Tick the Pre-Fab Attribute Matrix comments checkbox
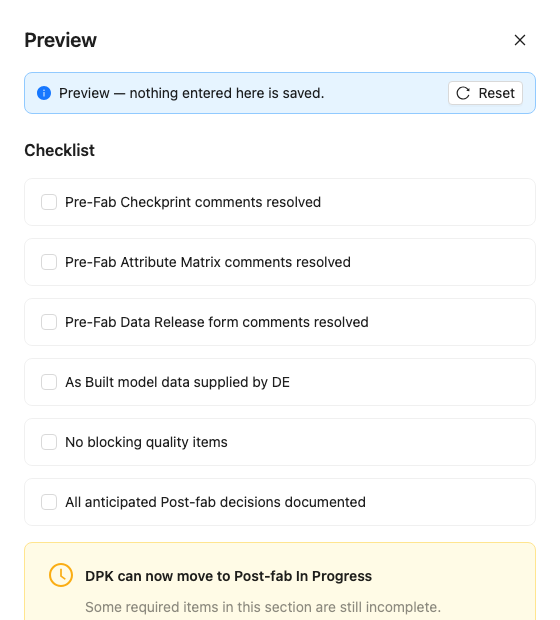Screen dimensions: 560x620 (49, 262)
